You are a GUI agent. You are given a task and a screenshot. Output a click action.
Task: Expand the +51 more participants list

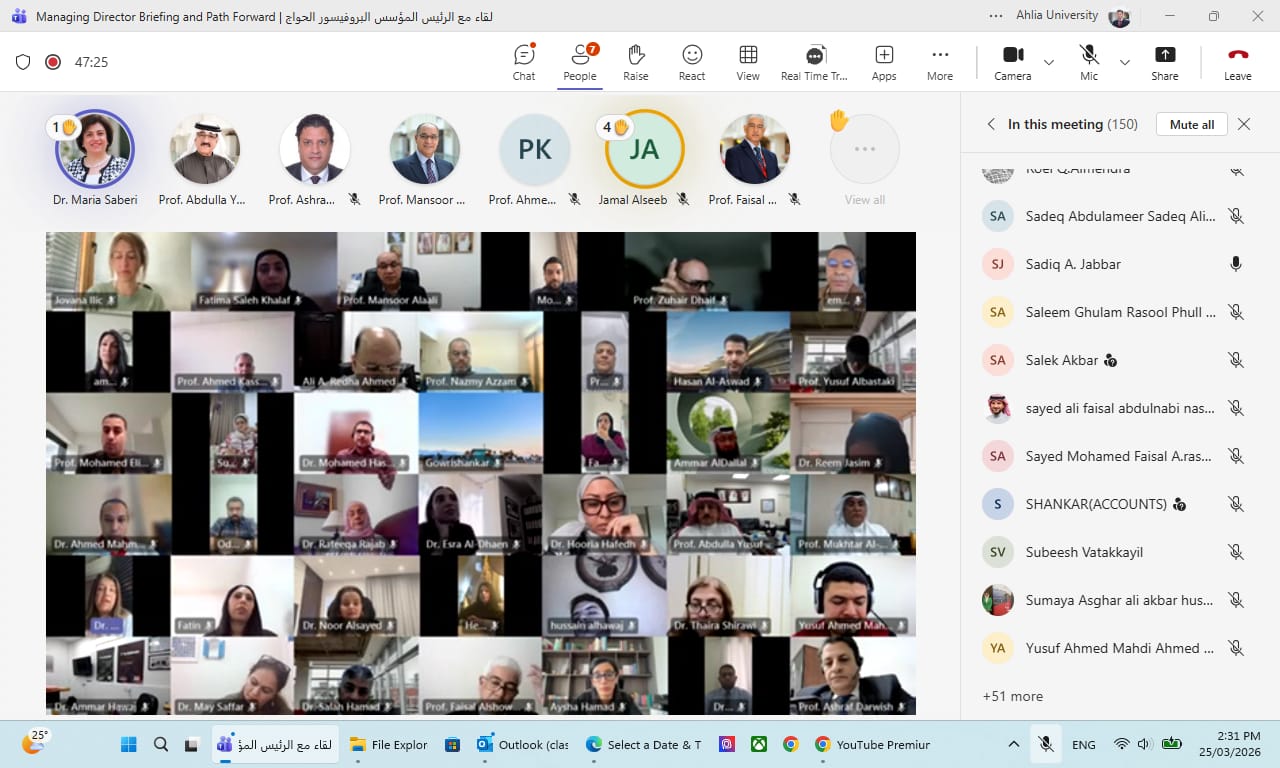pos(1013,696)
